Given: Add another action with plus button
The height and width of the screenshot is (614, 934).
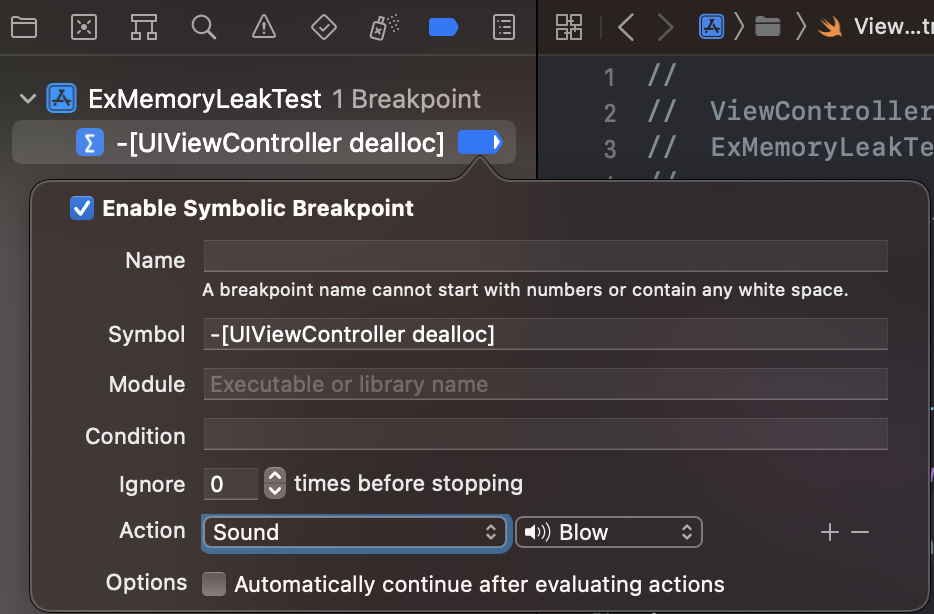Looking at the screenshot, I should [x=830, y=532].
